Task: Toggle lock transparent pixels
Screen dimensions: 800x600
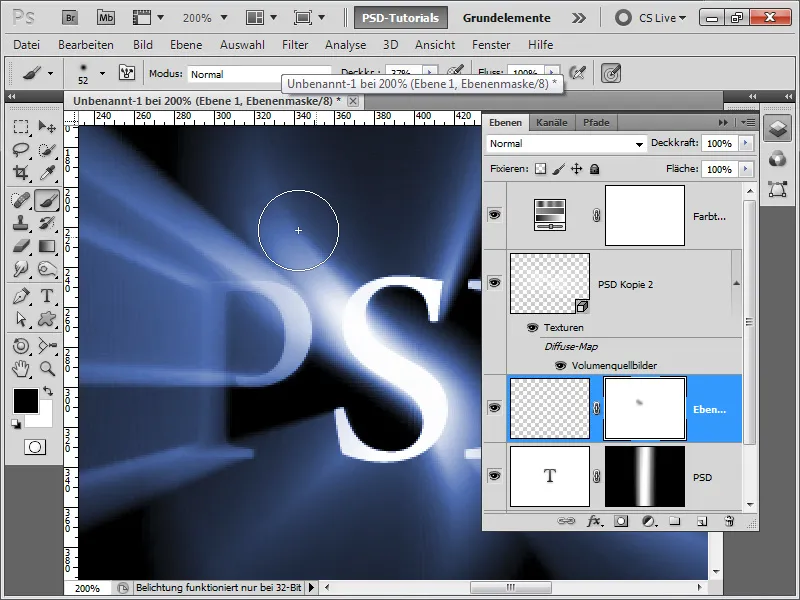Action: tap(540, 169)
